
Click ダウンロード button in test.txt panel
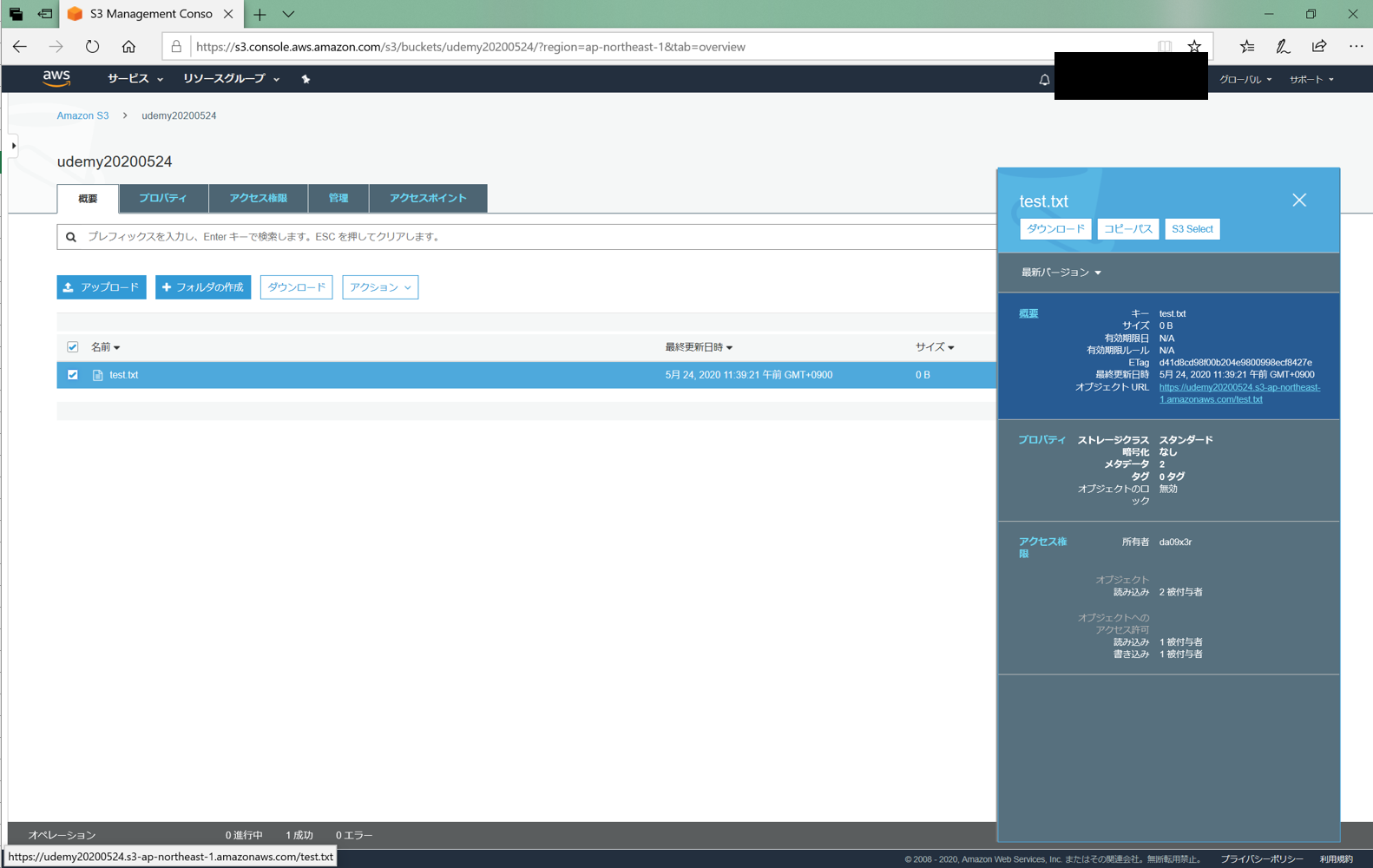[x=1055, y=229]
